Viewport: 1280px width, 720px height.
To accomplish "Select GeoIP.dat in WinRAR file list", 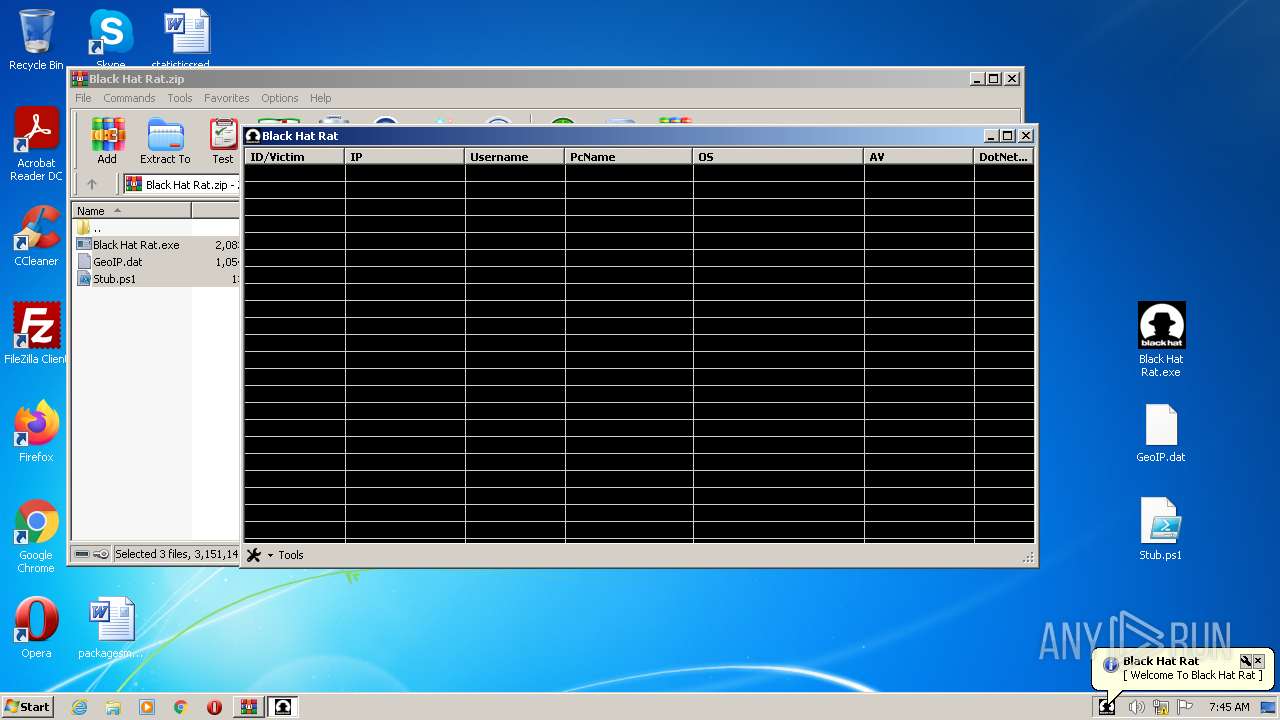I will coord(157,262).
